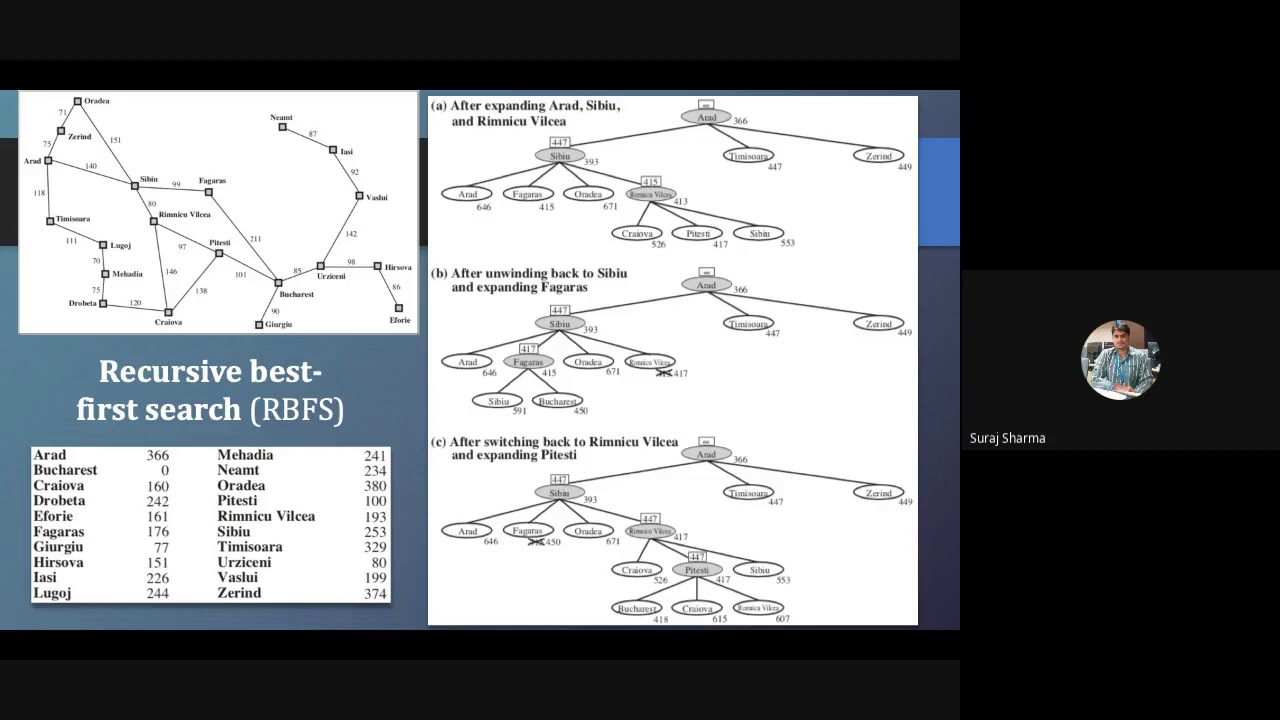Screen dimensions: 1280x720
Task: Click the Drobeta city label on the map
Action: pos(83,303)
